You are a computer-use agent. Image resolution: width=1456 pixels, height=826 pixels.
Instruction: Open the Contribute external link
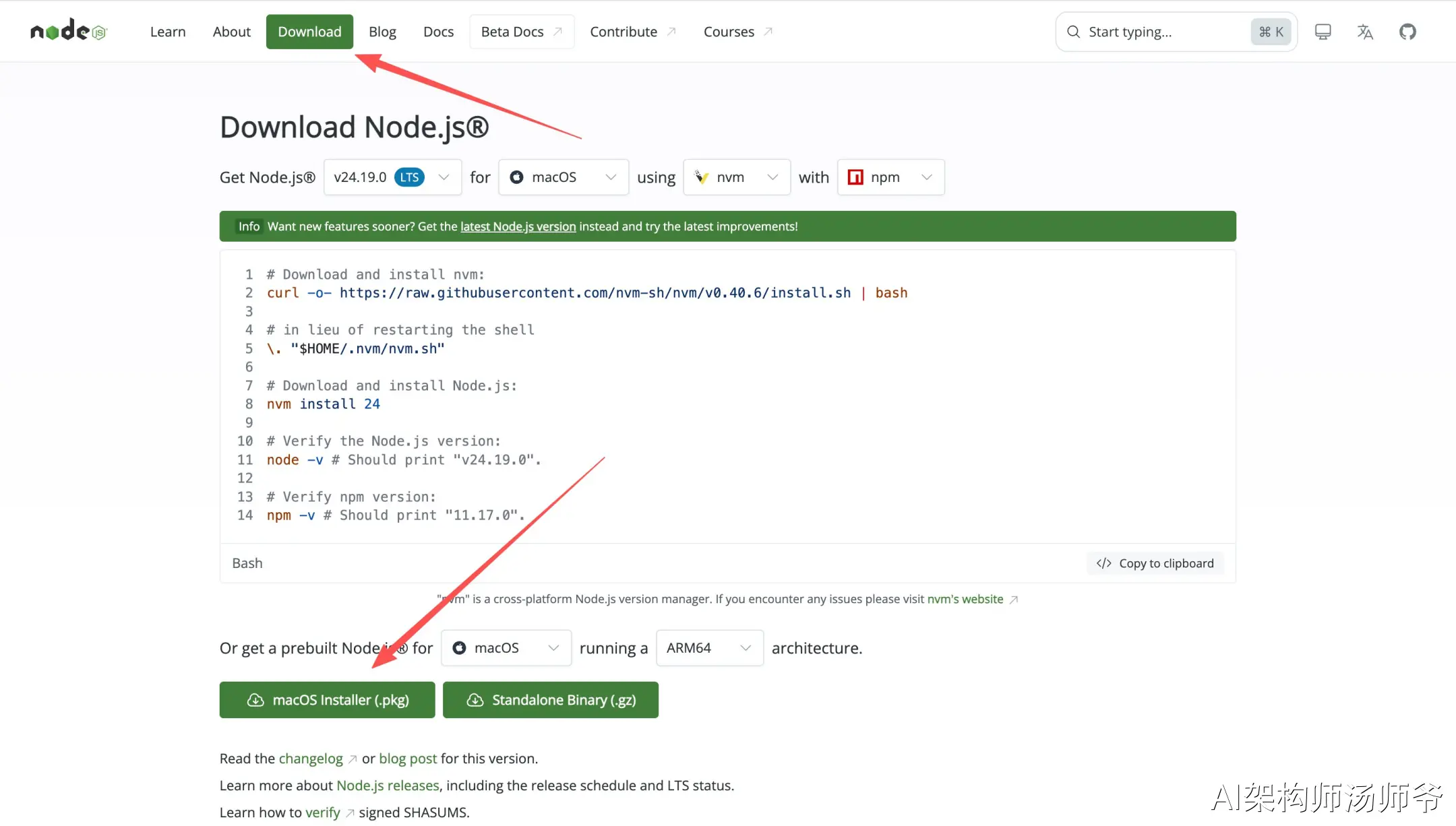click(632, 32)
